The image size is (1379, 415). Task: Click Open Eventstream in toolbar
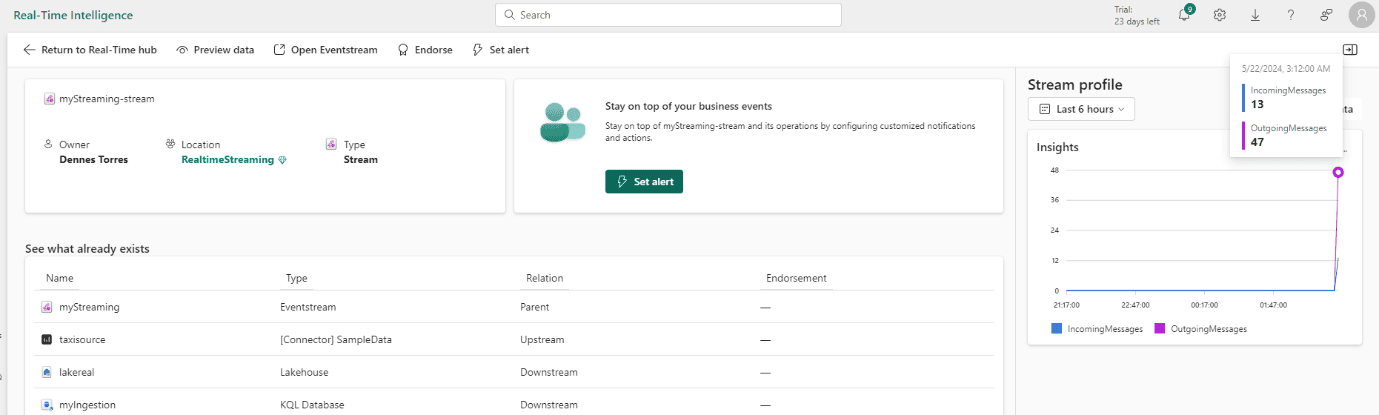point(326,49)
